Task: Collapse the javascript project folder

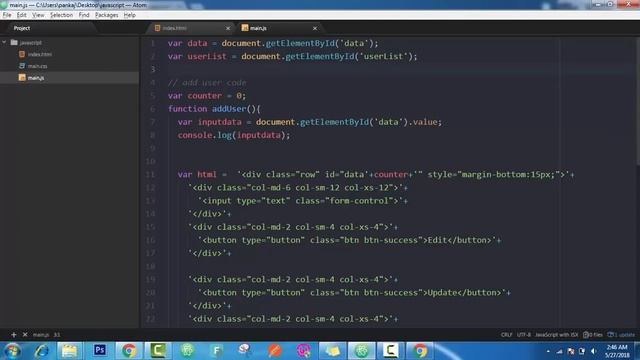Action: pos(4,42)
